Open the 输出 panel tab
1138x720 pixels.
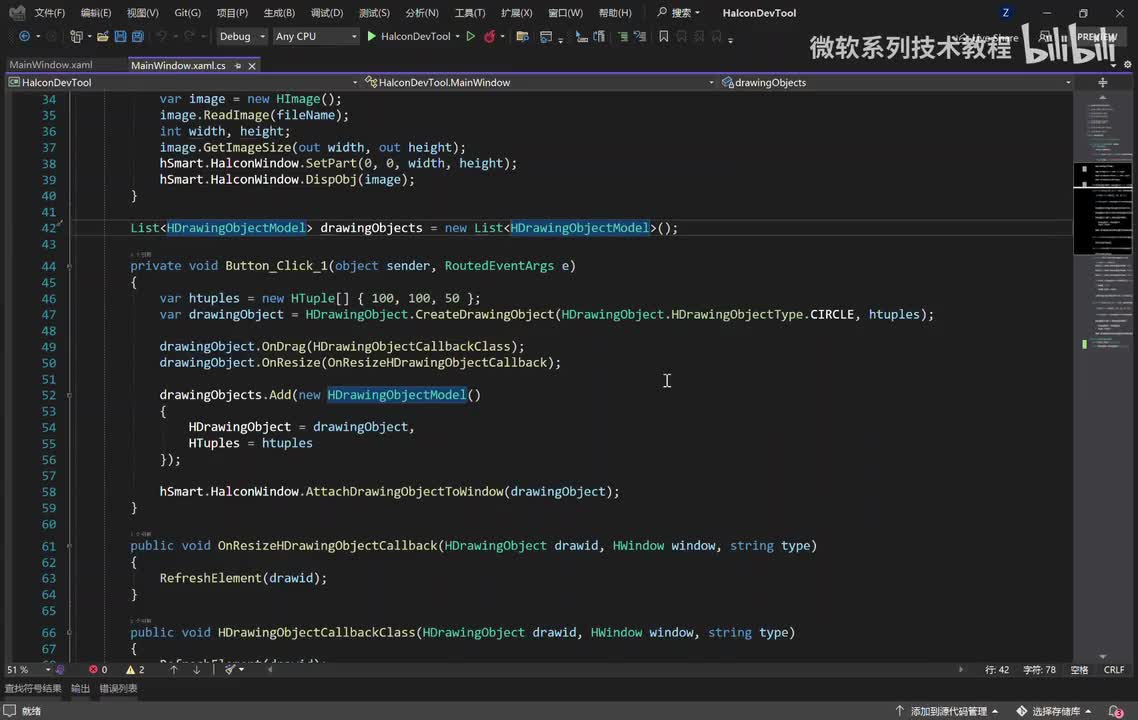point(81,688)
